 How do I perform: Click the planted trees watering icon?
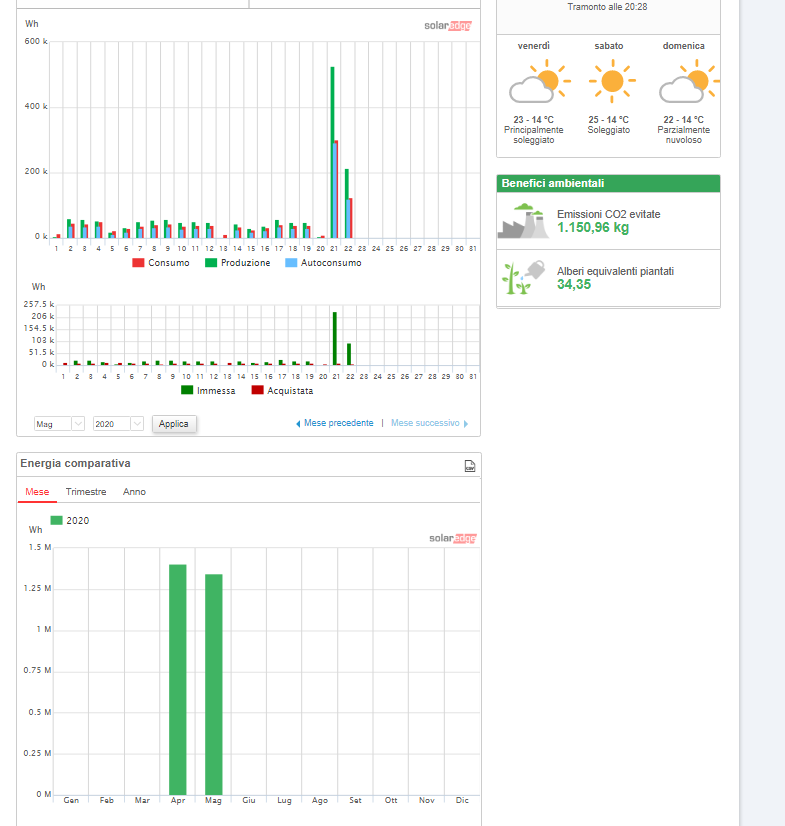pyautogui.click(x=524, y=277)
